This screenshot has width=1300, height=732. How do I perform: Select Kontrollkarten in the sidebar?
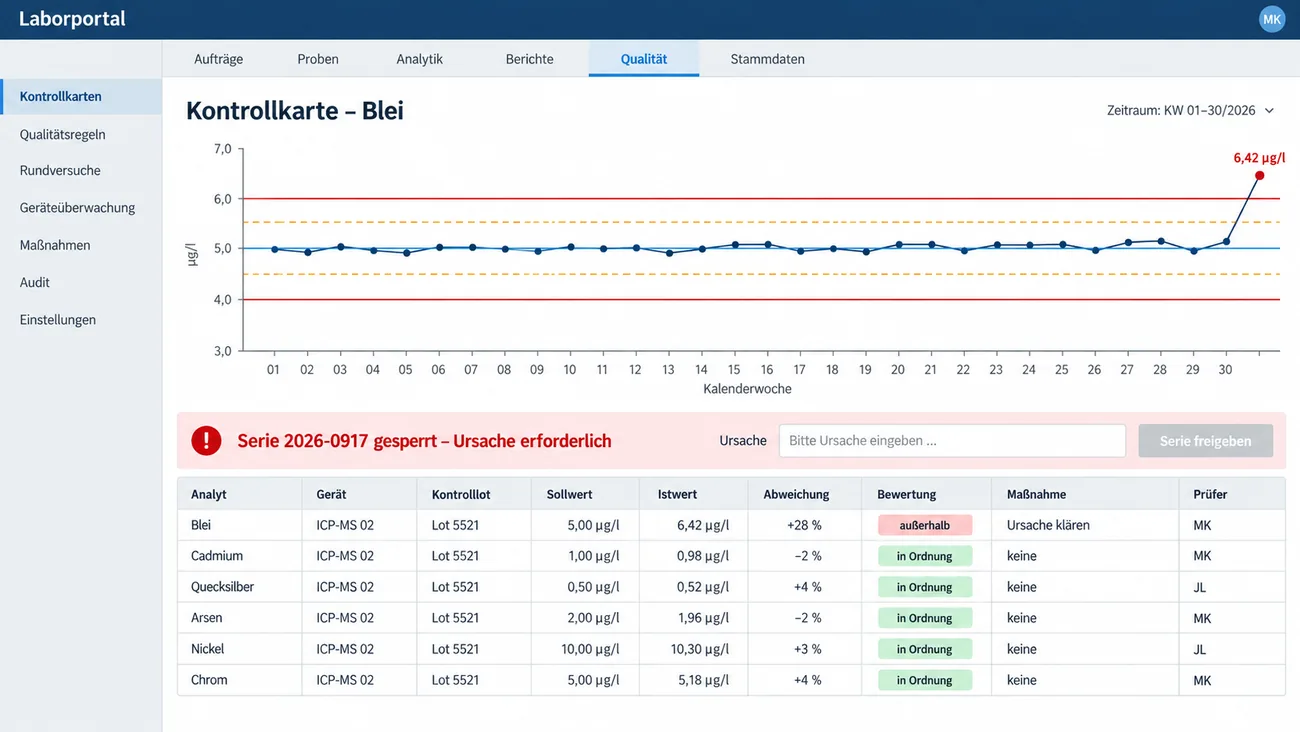81,97
